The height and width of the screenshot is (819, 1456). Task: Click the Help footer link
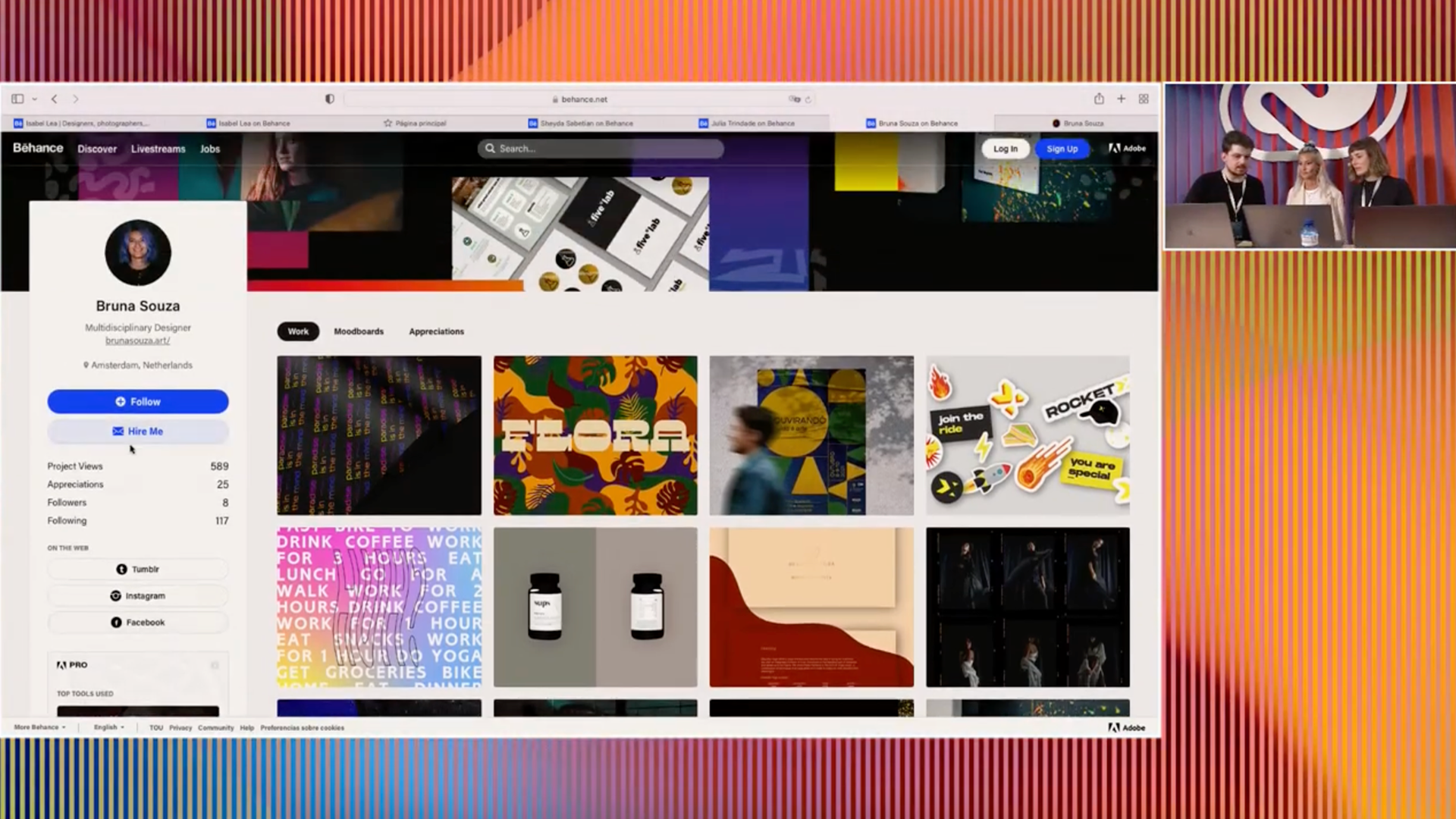pos(247,727)
